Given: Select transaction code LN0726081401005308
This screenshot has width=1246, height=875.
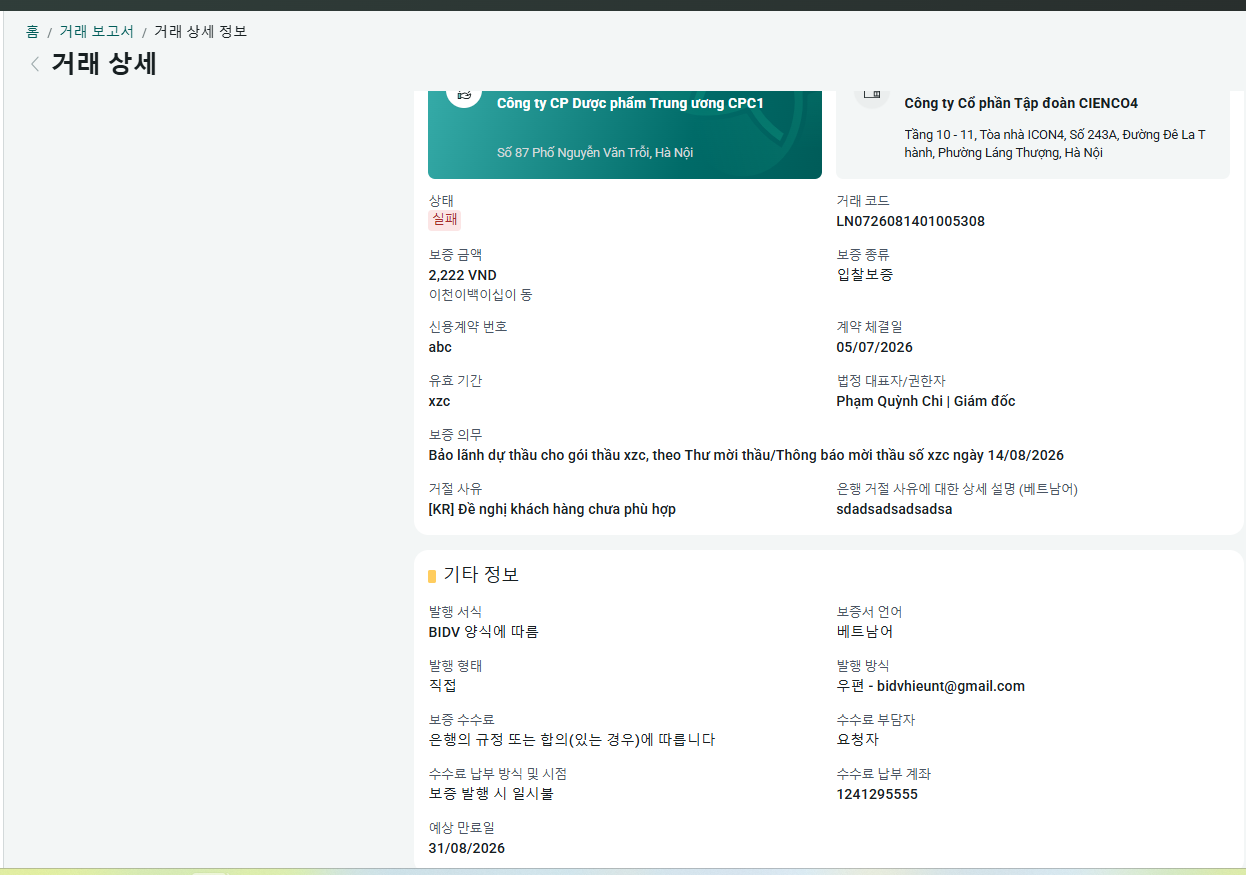Looking at the screenshot, I should coord(910,221).
